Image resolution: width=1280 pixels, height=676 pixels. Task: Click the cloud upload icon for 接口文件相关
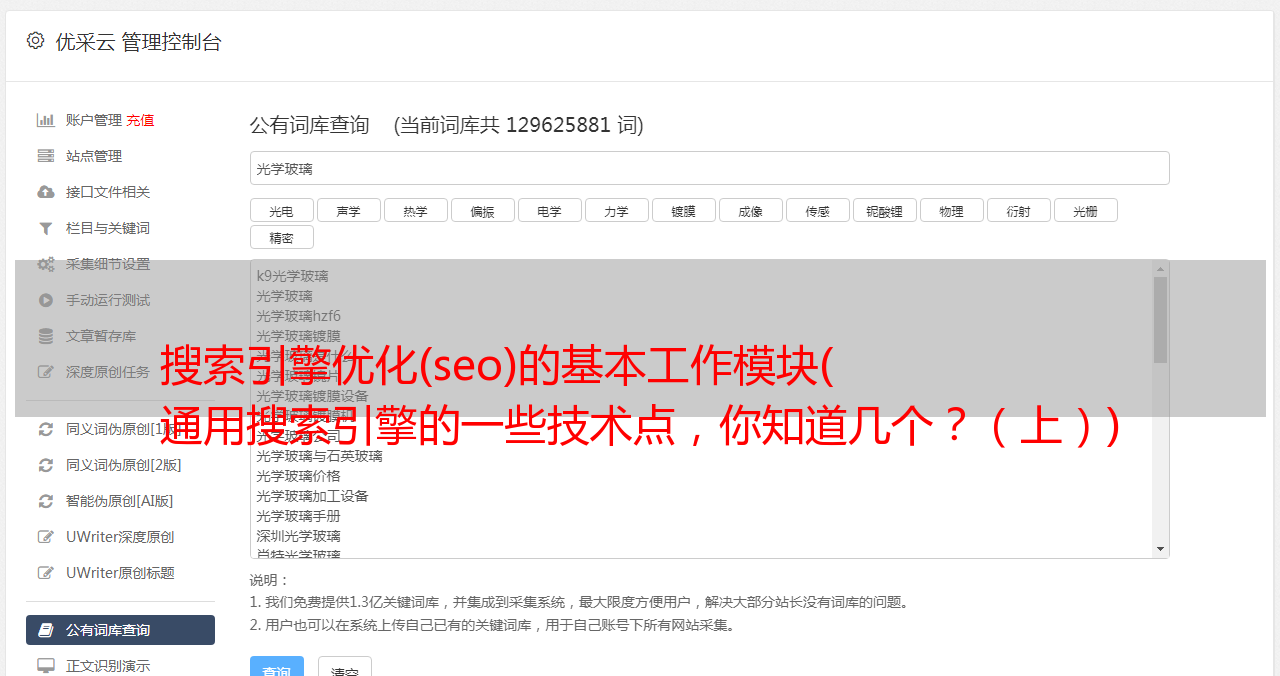[x=46, y=192]
